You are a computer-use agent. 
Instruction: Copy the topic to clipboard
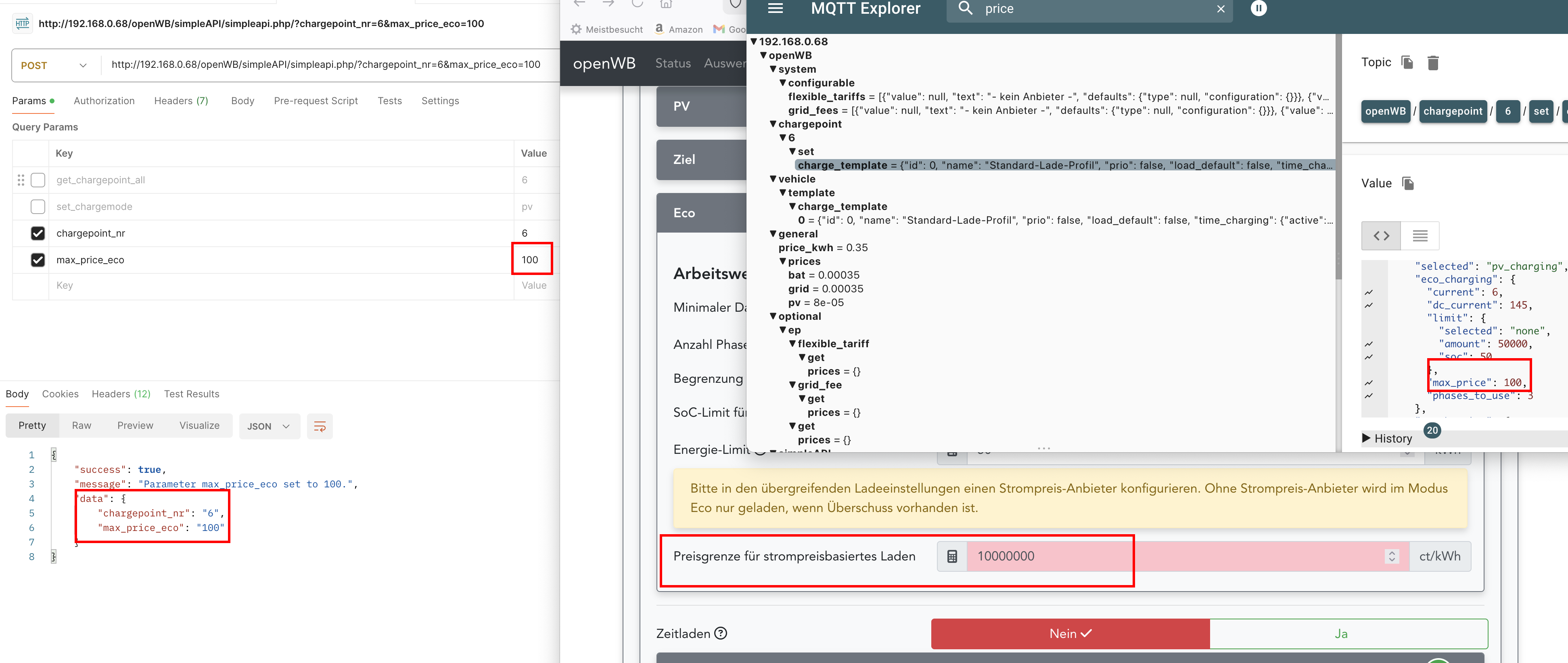pyautogui.click(x=1407, y=62)
